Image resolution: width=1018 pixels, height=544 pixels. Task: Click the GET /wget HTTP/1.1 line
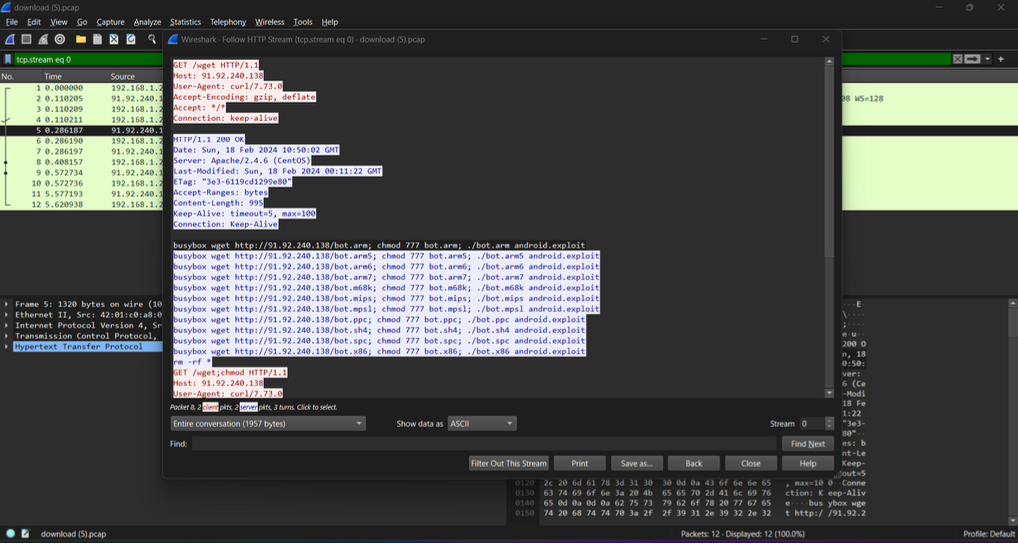(x=216, y=65)
